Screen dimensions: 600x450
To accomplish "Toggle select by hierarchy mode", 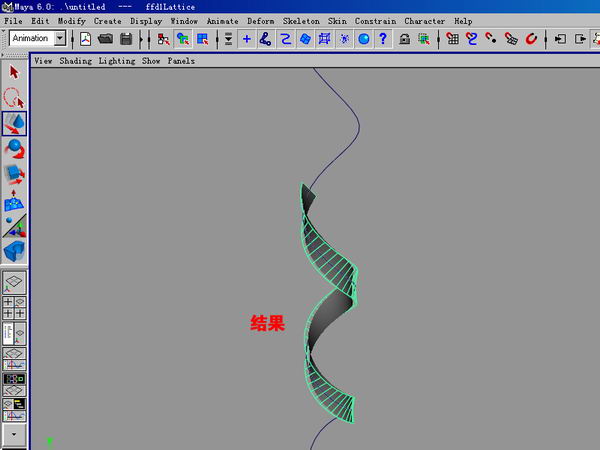I will (163, 39).
